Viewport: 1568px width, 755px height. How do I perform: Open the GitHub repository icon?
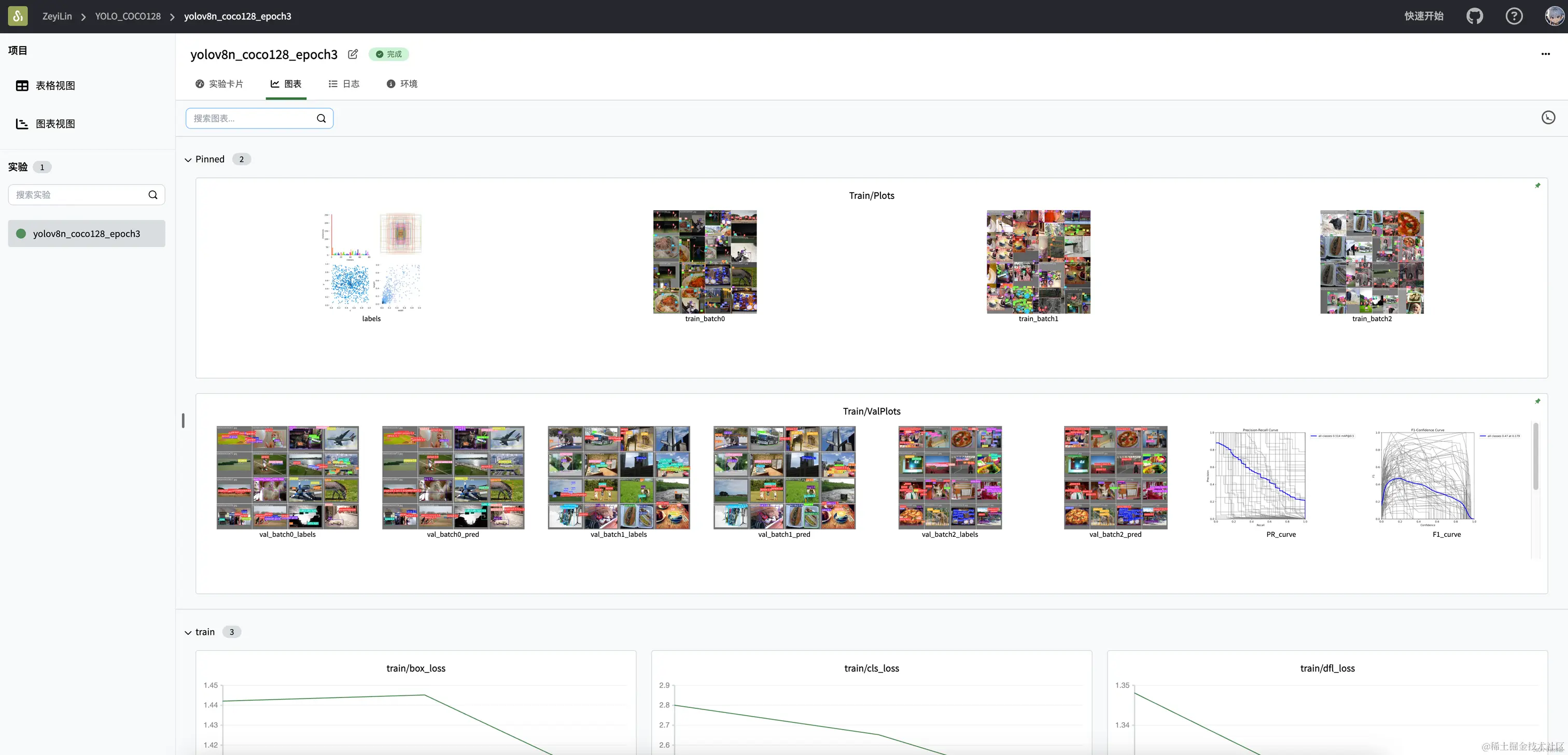pyautogui.click(x=1474, y=16)
